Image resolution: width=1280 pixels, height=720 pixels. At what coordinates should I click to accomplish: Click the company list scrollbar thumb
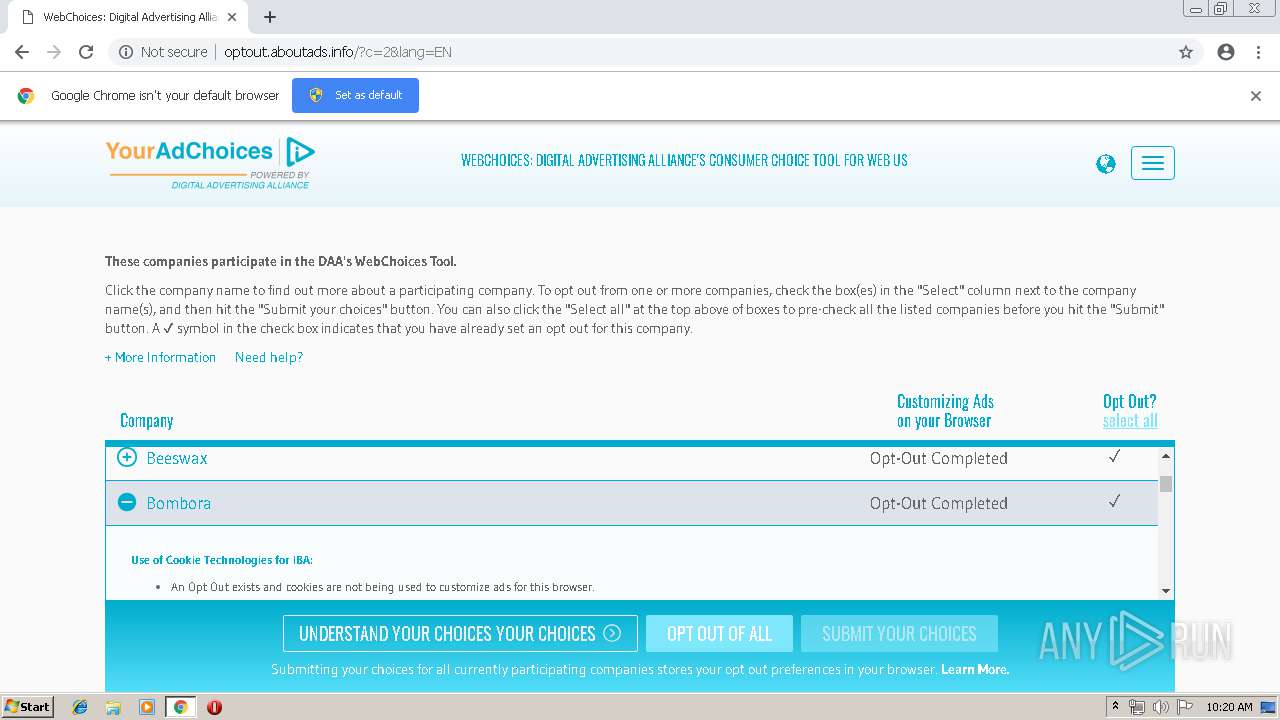1166,484
